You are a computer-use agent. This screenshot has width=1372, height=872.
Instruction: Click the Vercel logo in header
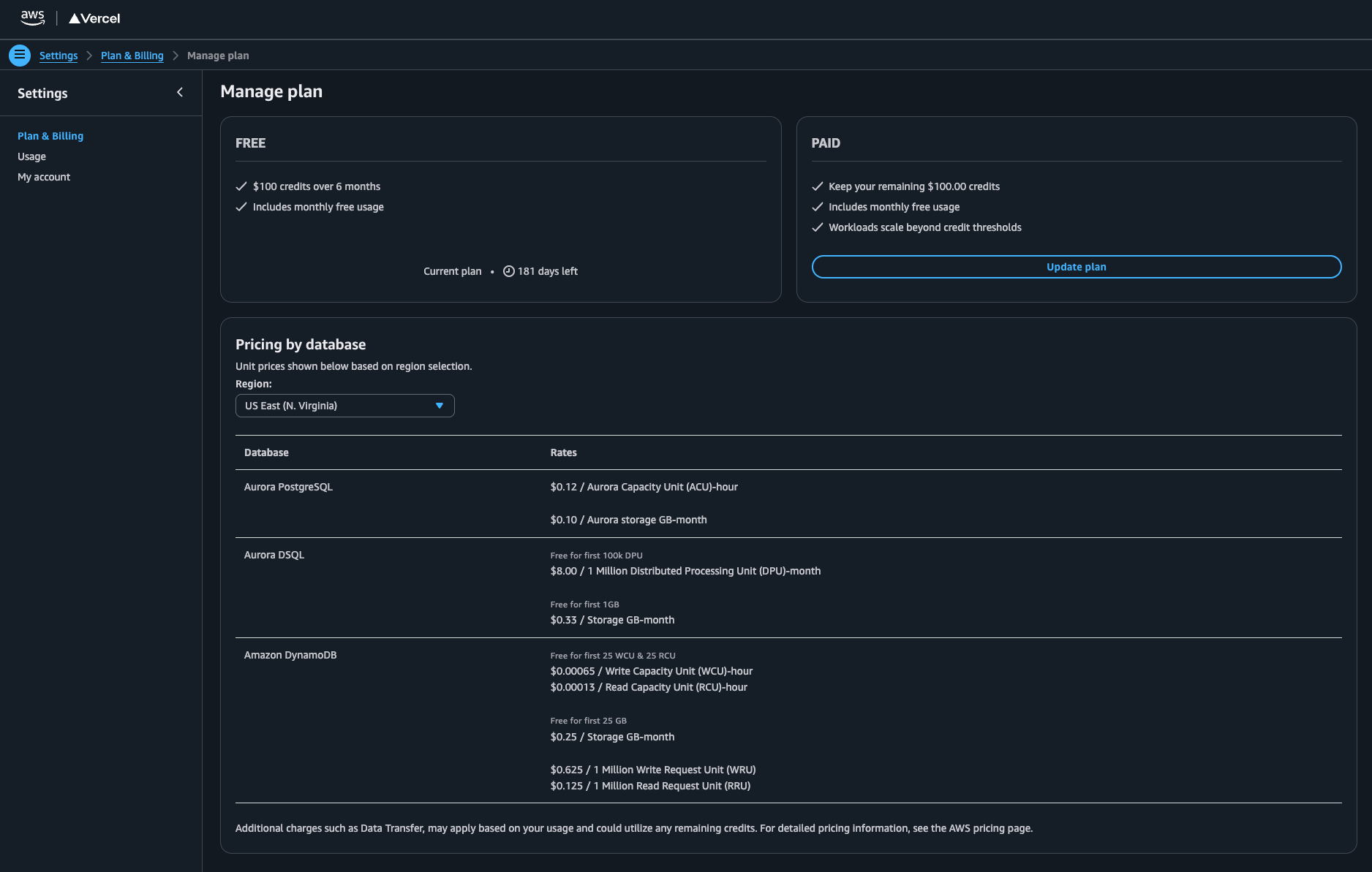pos(94,18)
